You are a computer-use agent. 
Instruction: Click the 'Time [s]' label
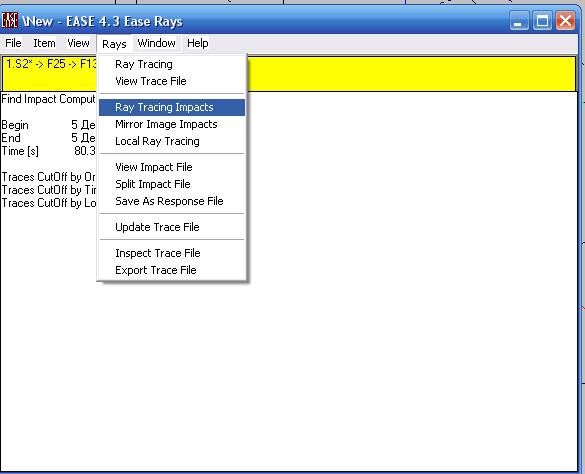pos(20,151)
